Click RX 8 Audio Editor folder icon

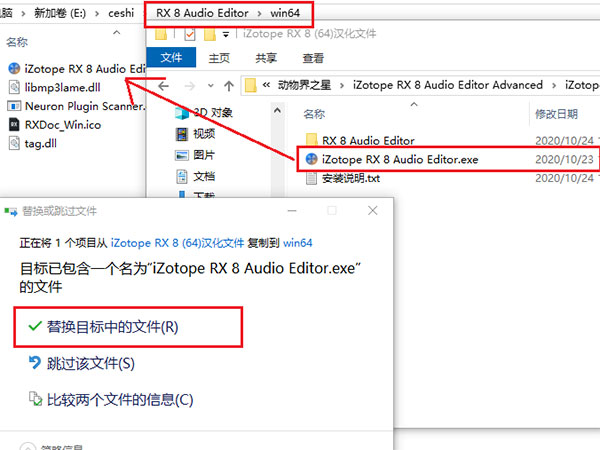311,140
